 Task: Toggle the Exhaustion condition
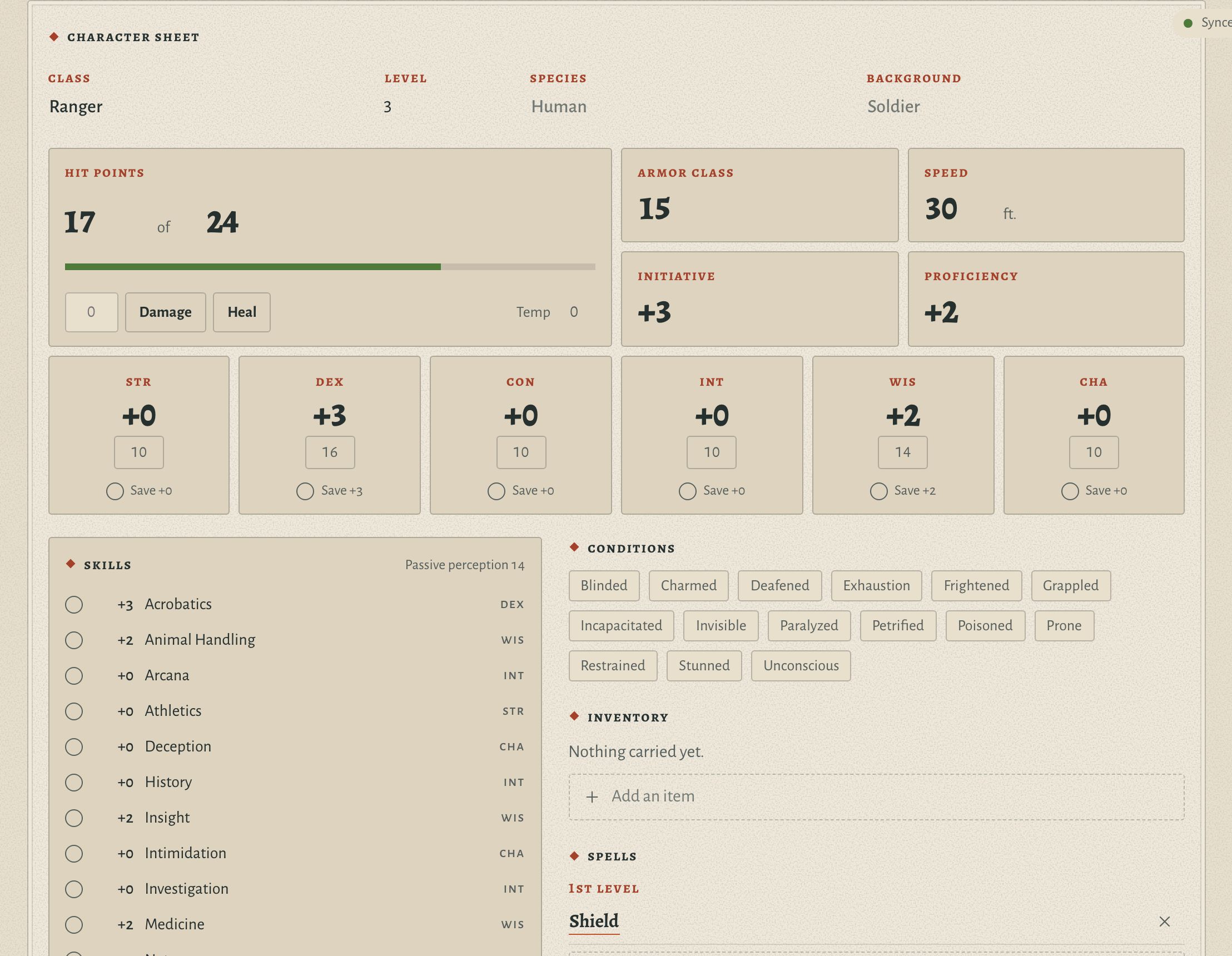(876, 585)
